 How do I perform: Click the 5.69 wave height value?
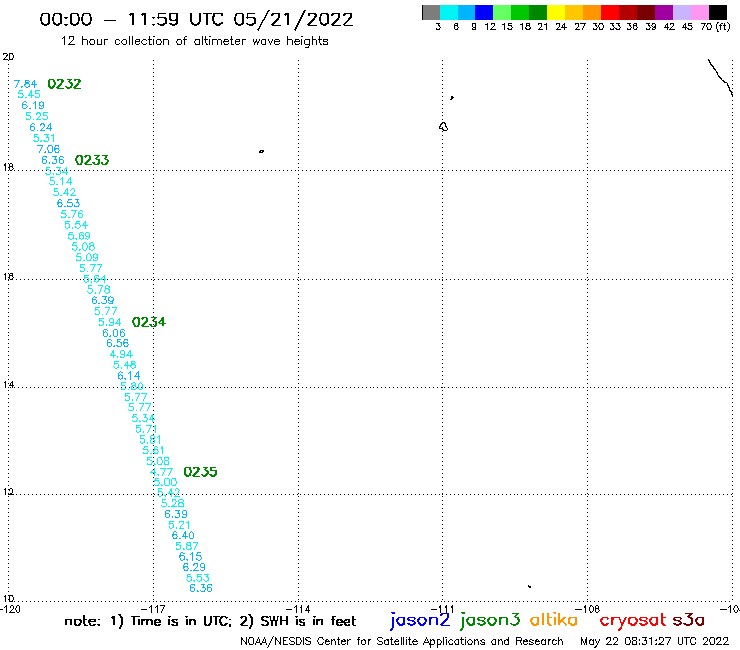(x=79, y=236)
